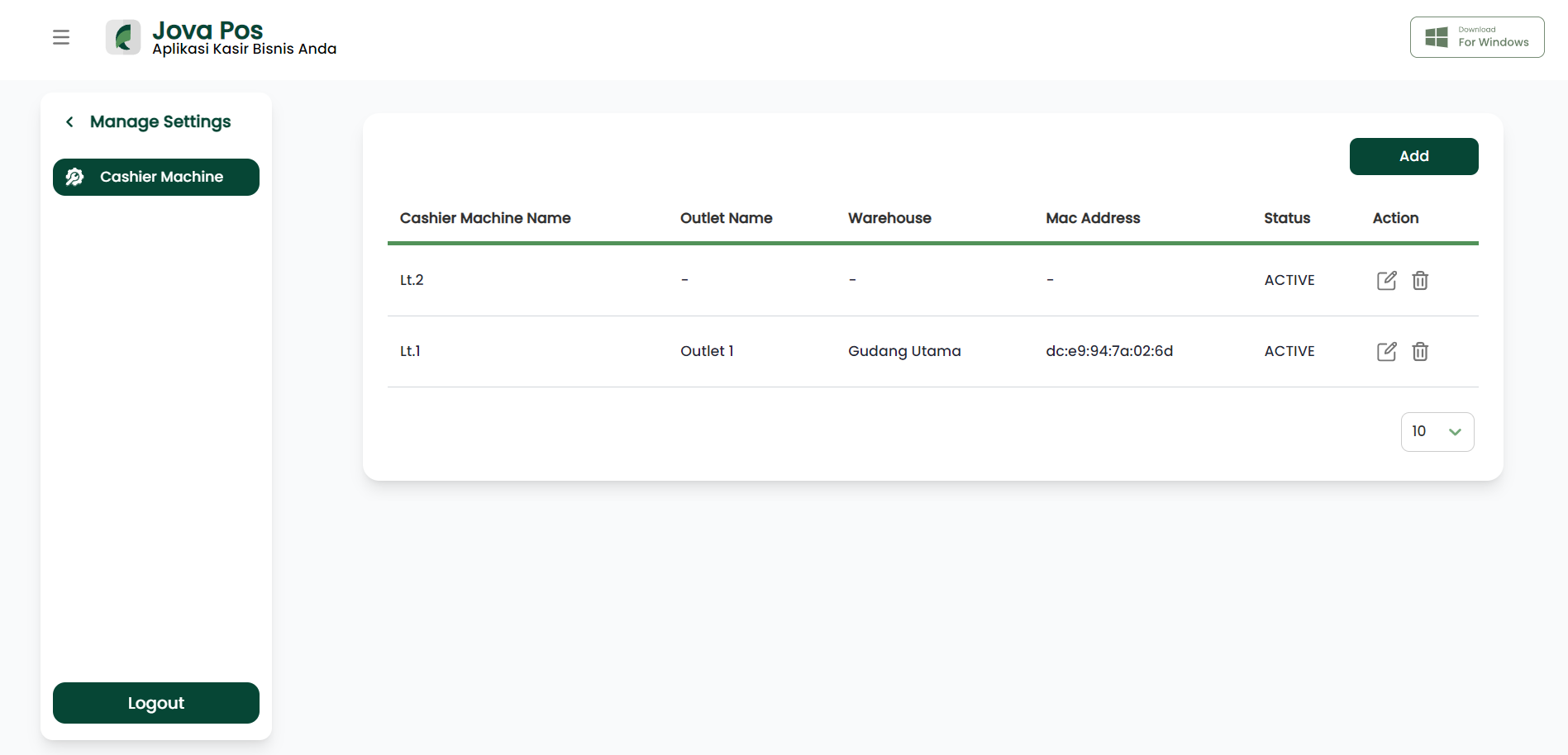Delete the Lt.1 cashier machine
This screenshot has width=1568, height=755.
(x=1420, y=351)
